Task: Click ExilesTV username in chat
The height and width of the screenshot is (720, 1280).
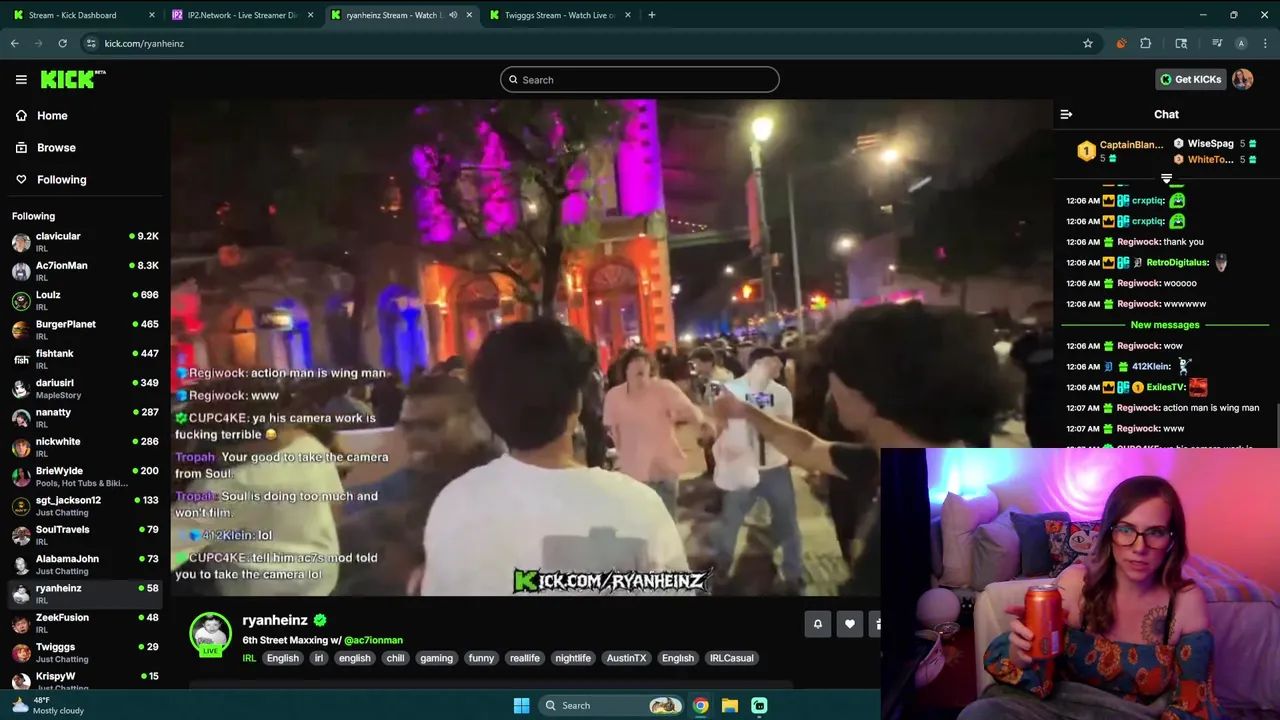Action: pyautogui.click(x=1166, y=387)
